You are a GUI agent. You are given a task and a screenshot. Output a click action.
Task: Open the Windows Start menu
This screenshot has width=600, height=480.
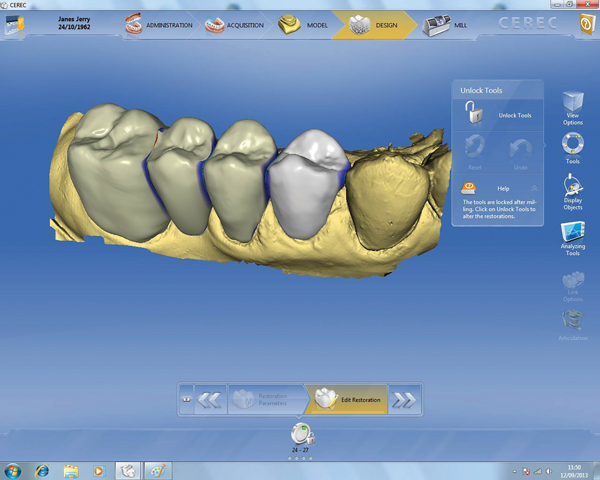point(14,469)
